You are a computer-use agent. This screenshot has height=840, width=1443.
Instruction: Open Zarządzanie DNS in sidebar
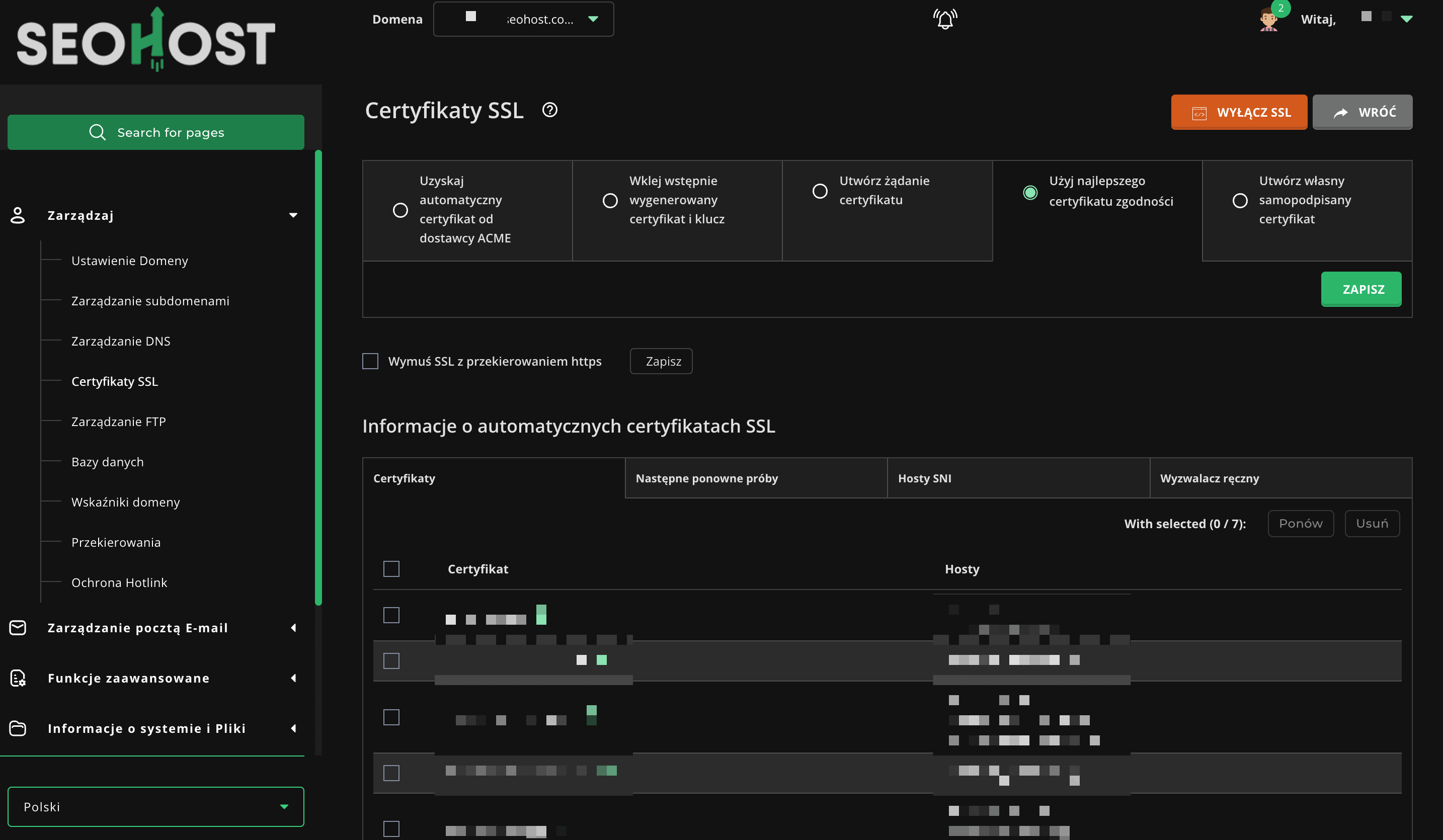pyautogui.click(x=121, y=341)
